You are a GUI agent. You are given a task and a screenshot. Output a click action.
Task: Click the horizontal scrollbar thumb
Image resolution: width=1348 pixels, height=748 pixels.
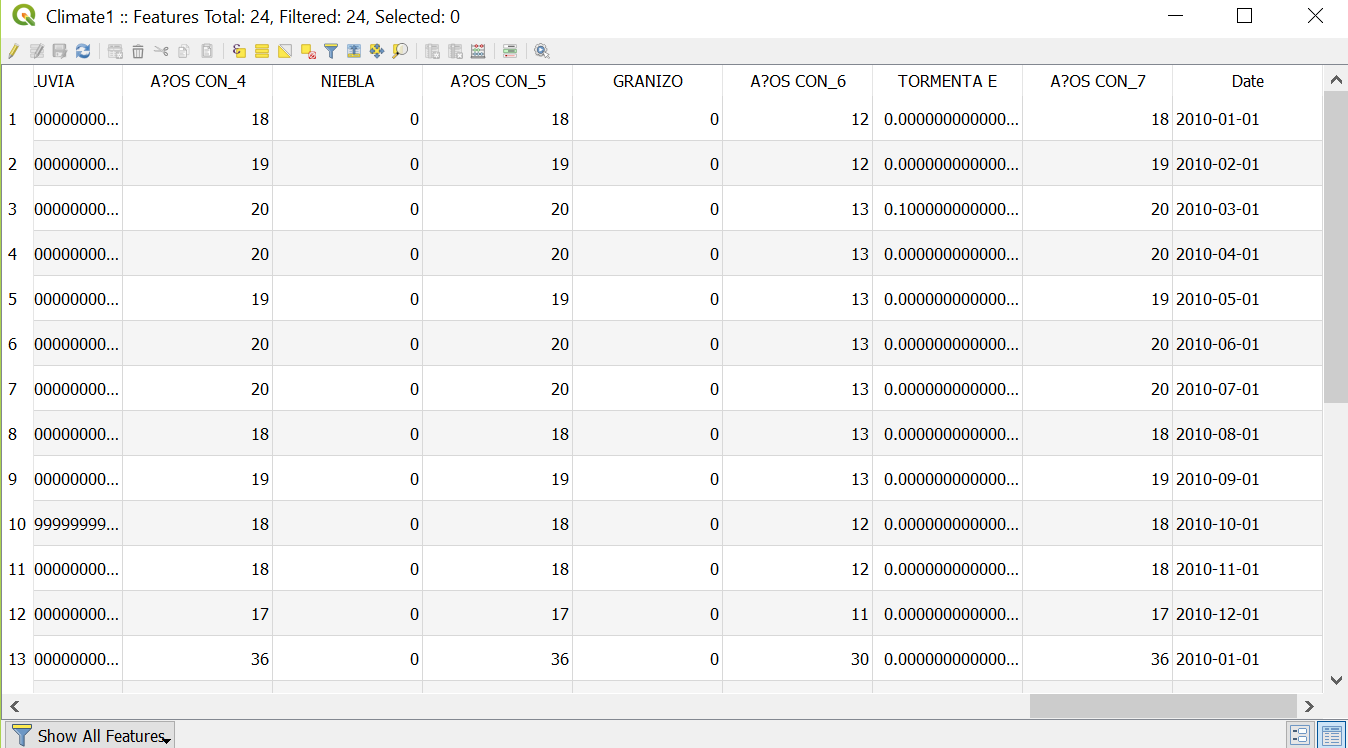pyautogui.click(x=1163, y=706)
